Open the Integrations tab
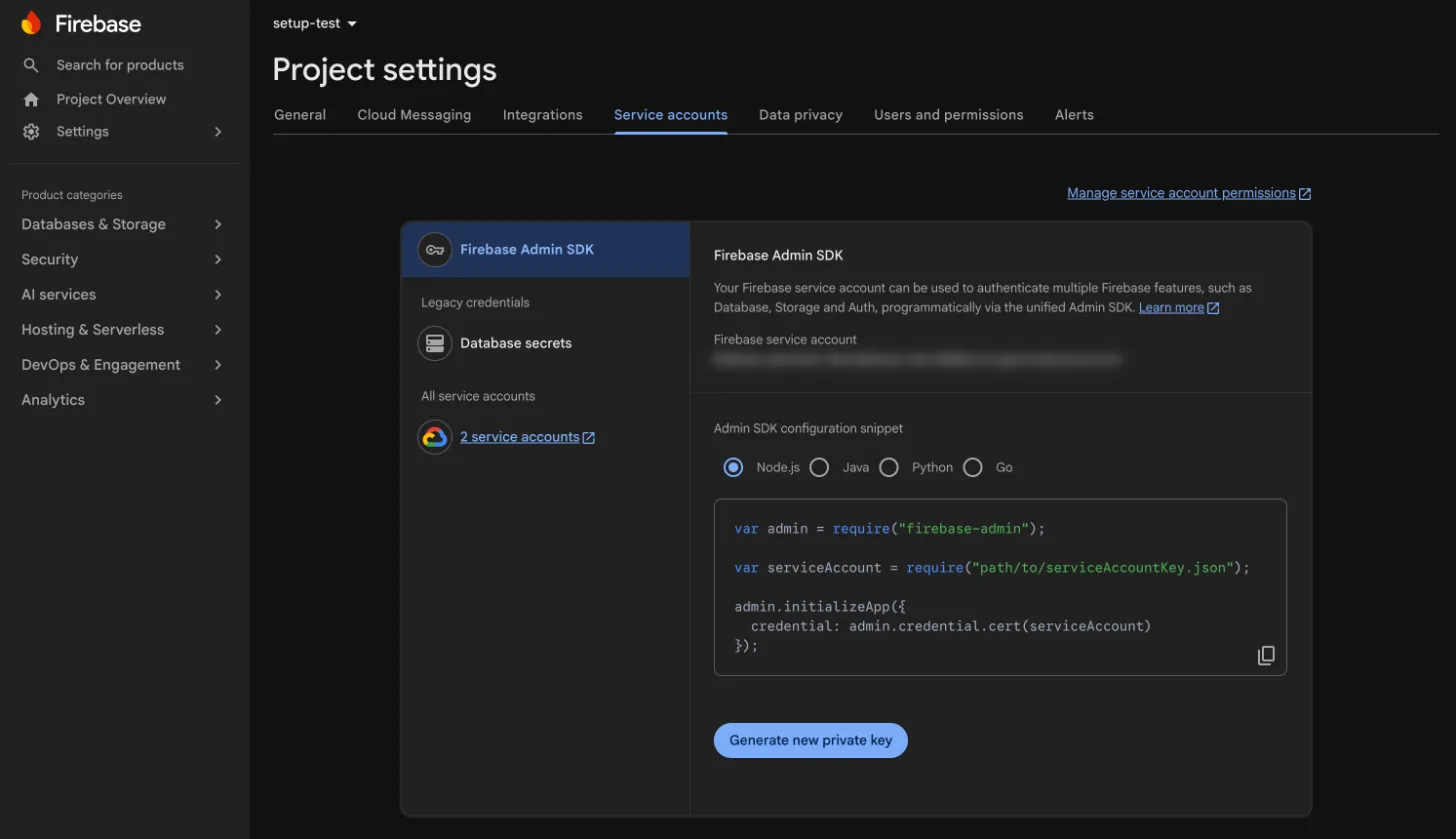 (x=543, y=115)
